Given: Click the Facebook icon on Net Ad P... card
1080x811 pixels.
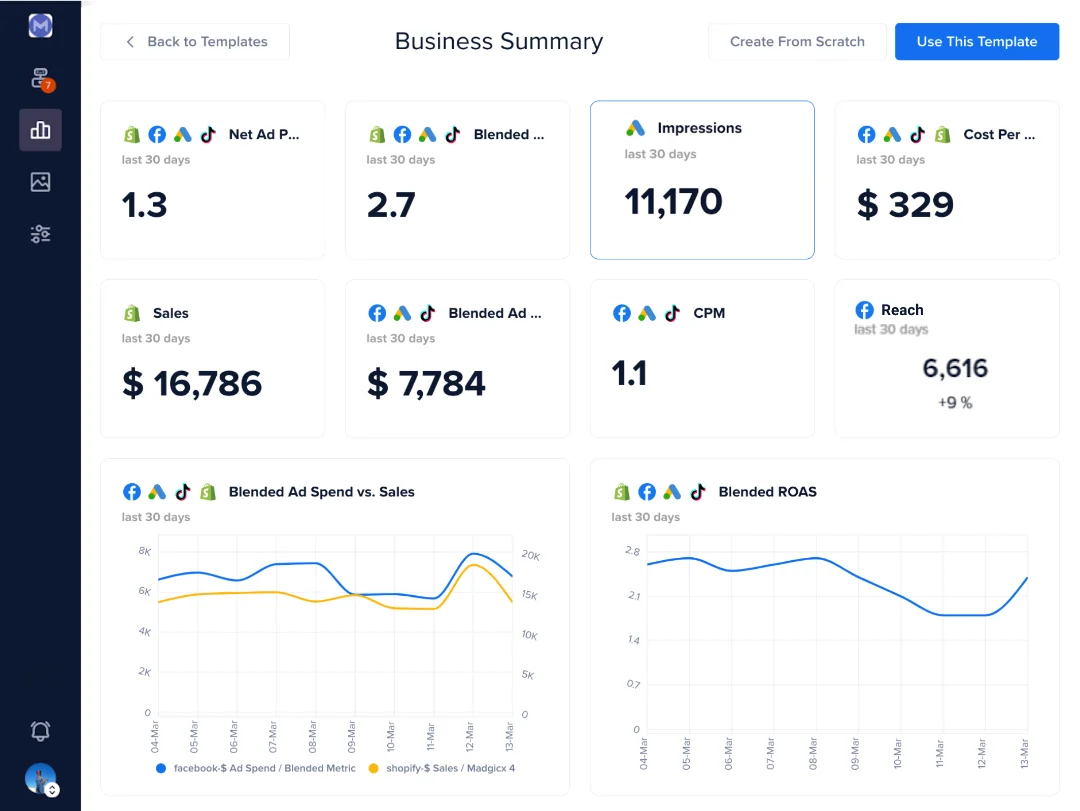Looking at the screenshot, I should pyautogui.click(x=157, y=134).
